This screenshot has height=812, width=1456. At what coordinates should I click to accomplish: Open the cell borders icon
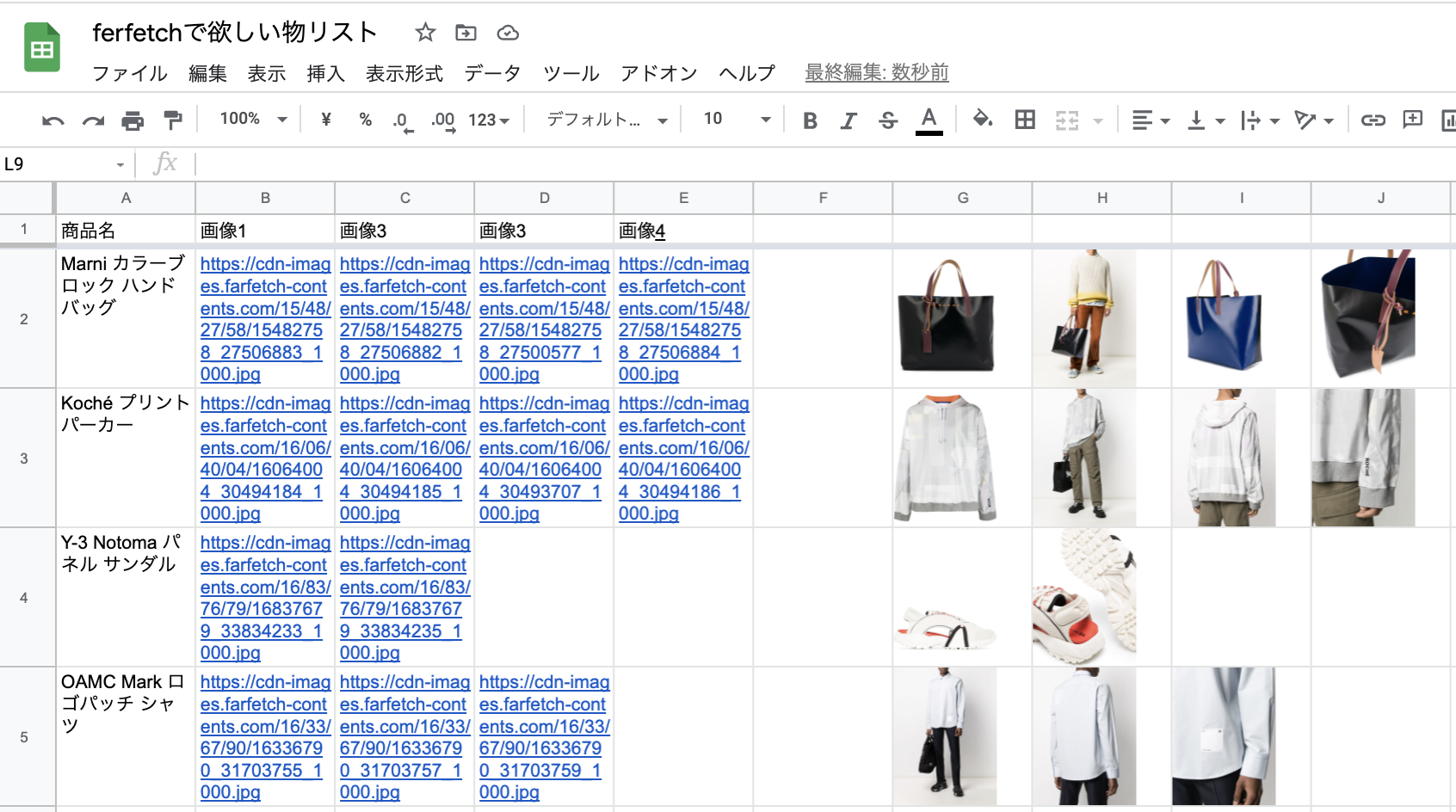click(1024, 120)
